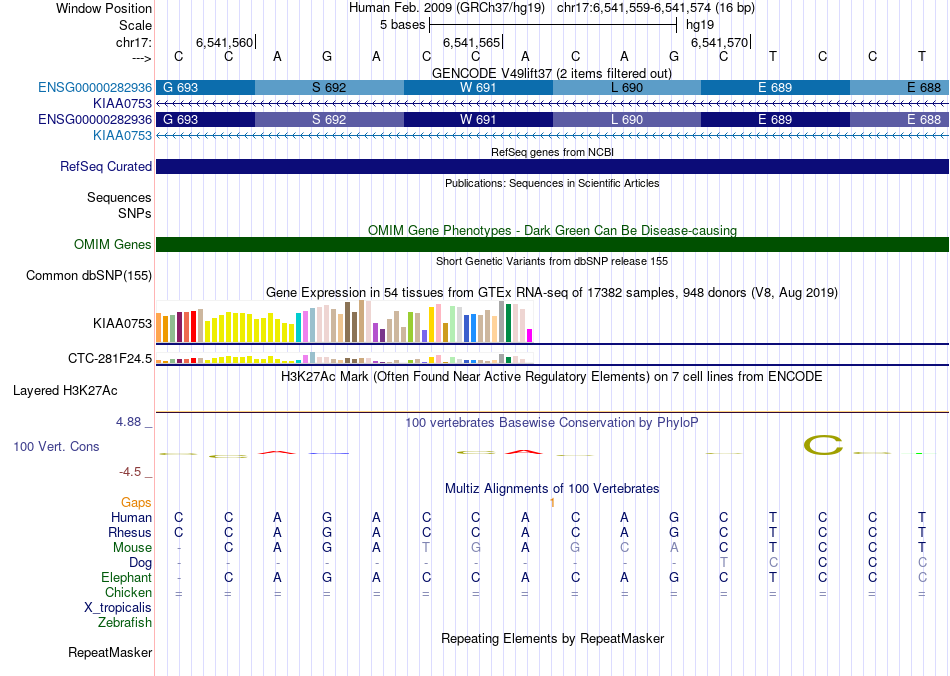The height and width of the screenshot is (676, 950).
Task: Click the large olive C conservation logo
Action: [x=823, y=445]
